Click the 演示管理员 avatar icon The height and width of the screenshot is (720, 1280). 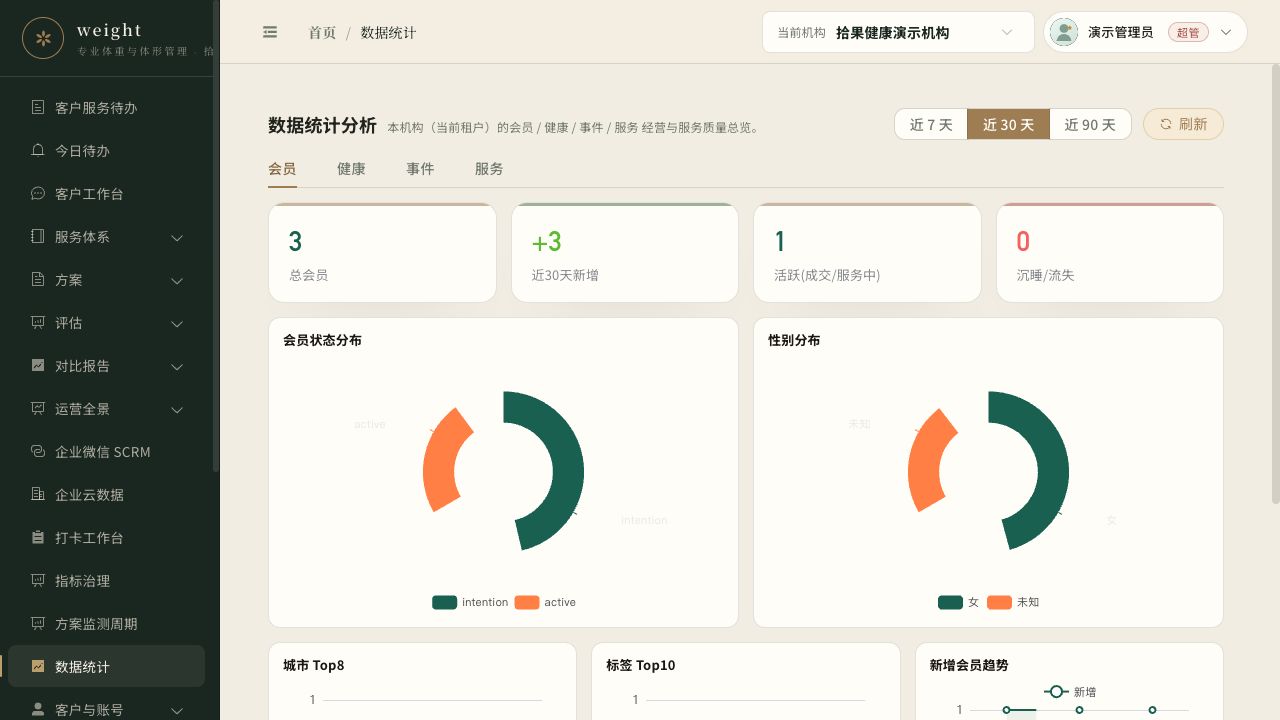coord(1064,32)
